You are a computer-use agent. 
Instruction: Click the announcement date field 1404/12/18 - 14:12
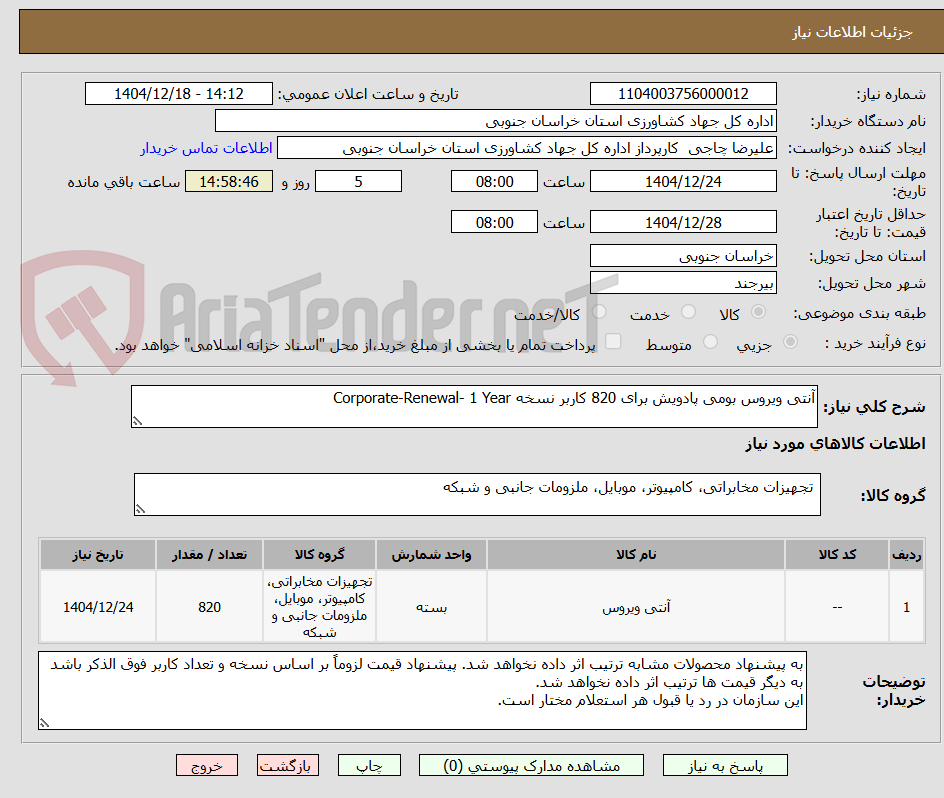179,94
